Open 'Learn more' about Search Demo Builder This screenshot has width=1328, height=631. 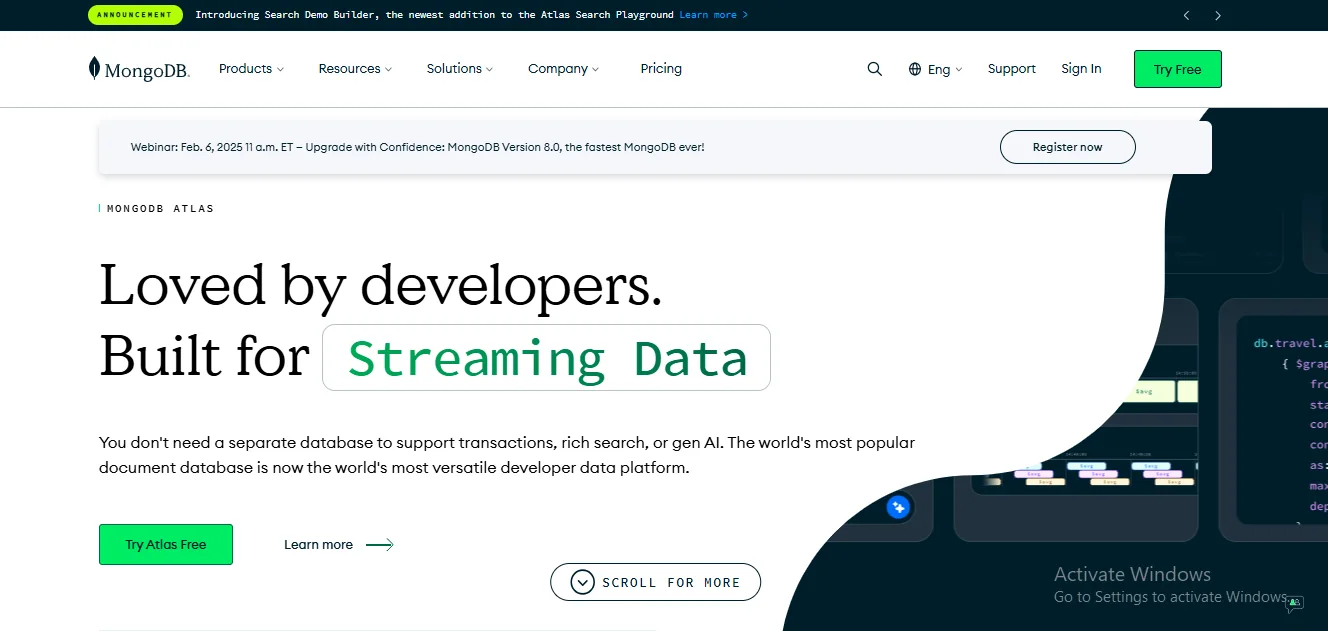pyautogui.click(x=709, y=15)
